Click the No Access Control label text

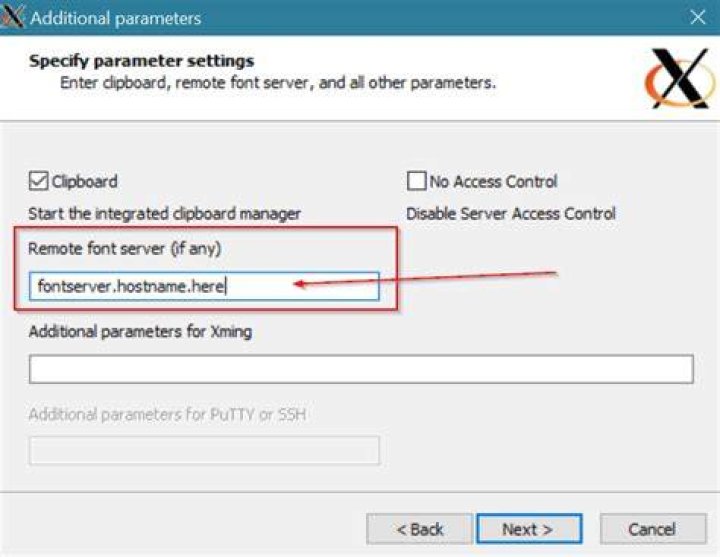[493, 182]
